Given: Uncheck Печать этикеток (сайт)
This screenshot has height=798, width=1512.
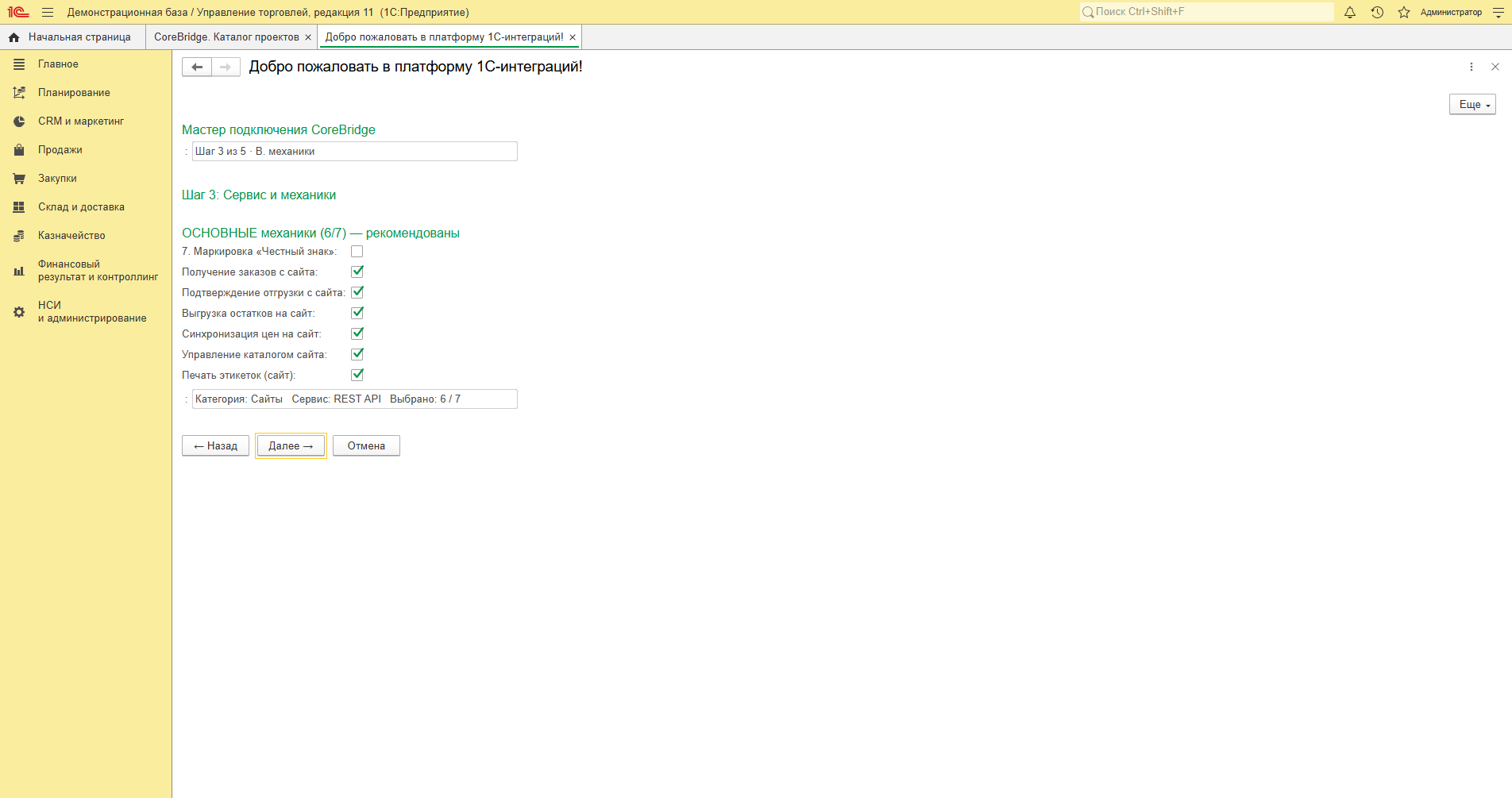Looking at the screenshot, I should (x=357, y=375).
